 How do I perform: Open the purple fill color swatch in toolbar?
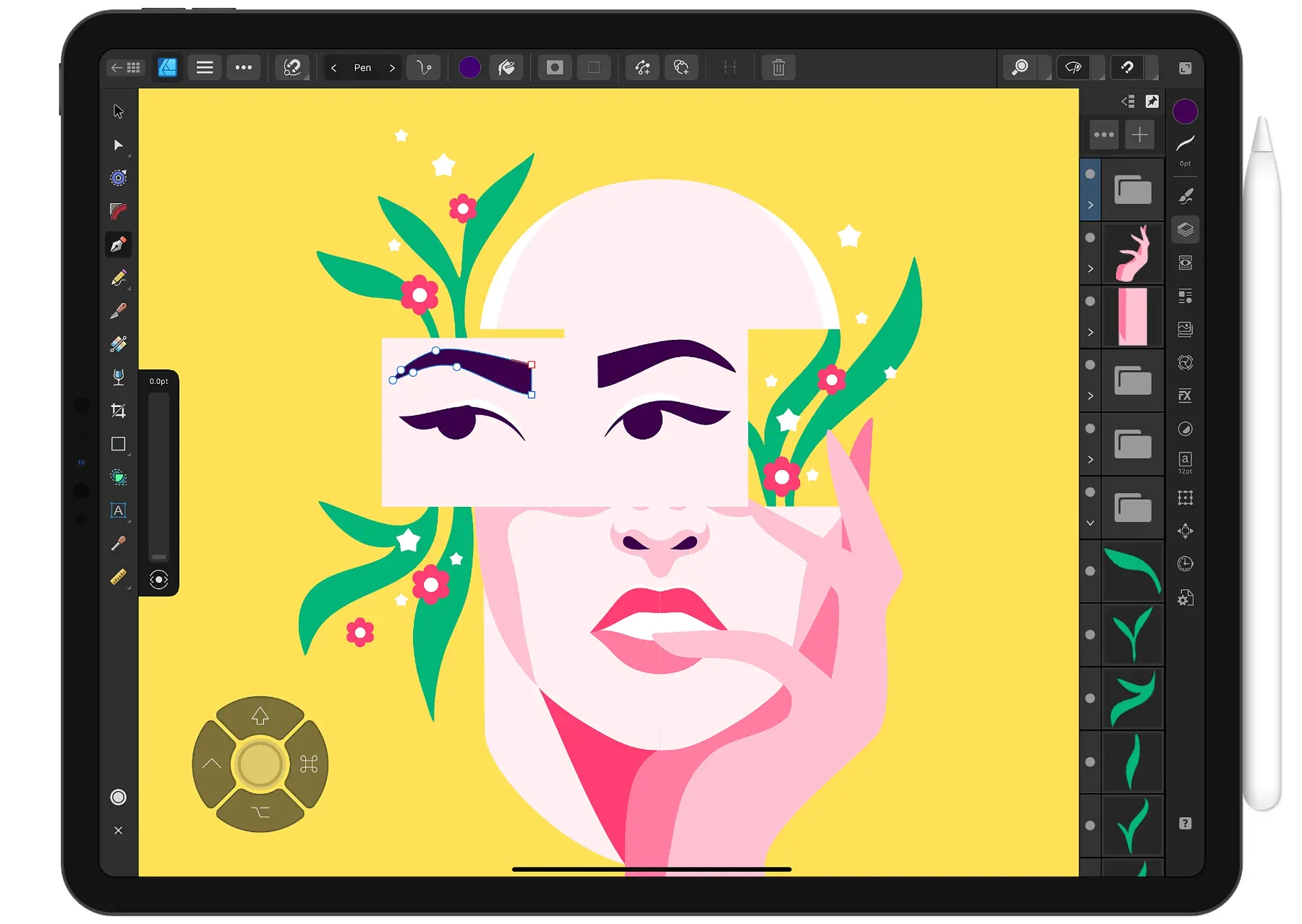point(469,68)
